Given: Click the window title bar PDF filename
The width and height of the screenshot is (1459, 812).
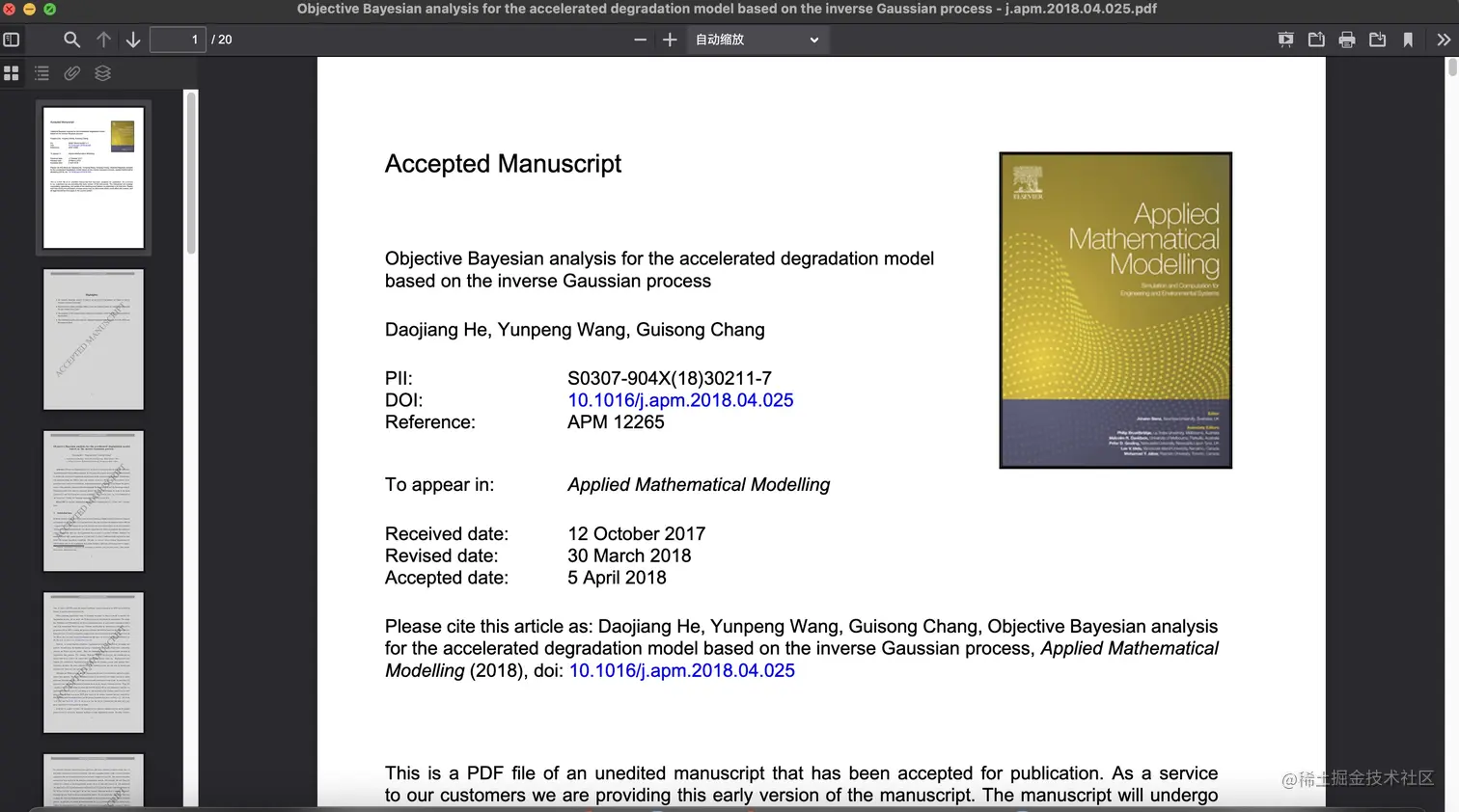Looking at the screenshot, I should point(727,9).
